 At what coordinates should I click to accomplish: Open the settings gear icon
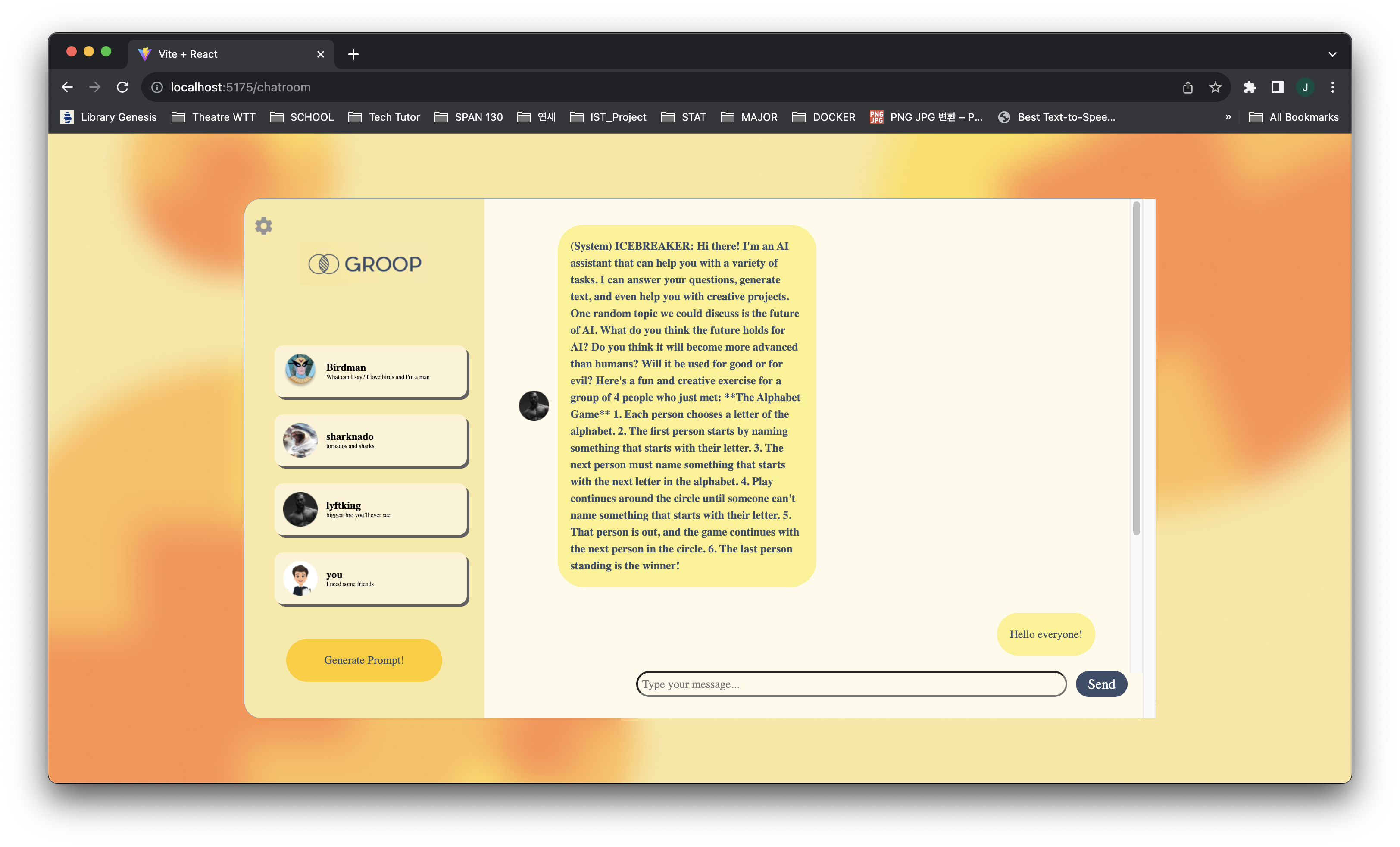(x=263, y=226)
